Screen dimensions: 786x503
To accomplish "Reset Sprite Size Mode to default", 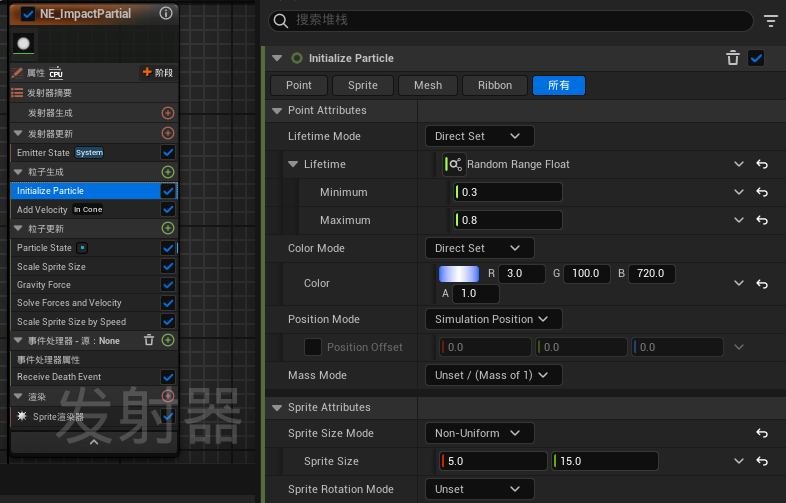I will [x=762, y=433].
